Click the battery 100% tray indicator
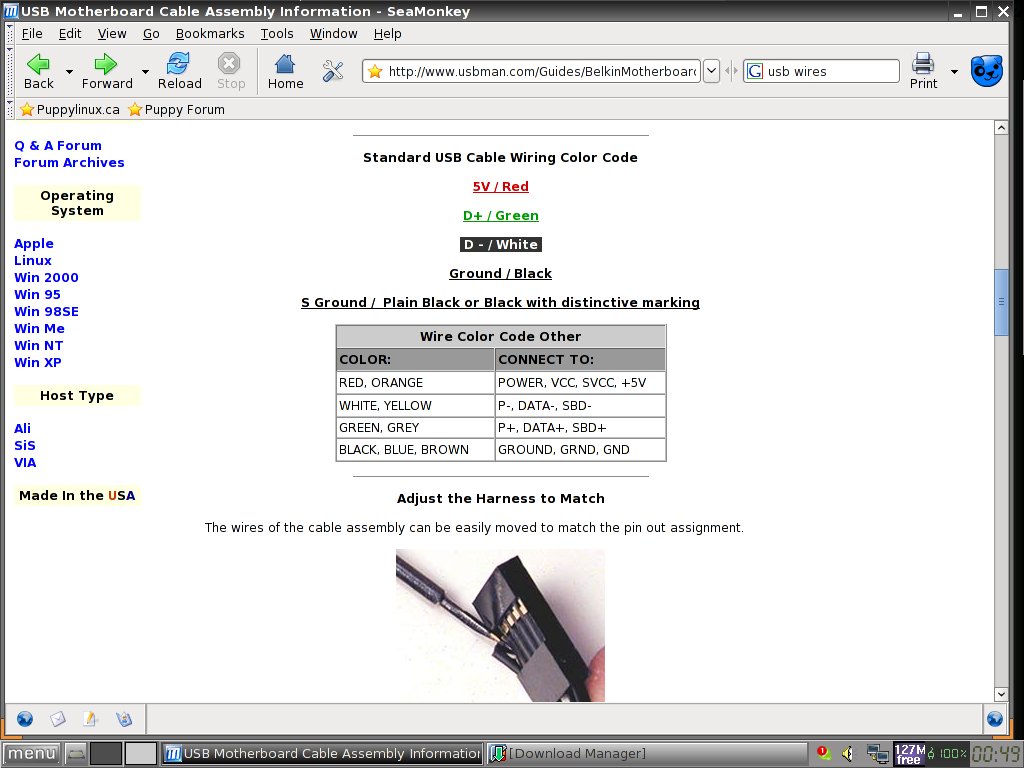Viewport: 1024px width, 768px height. point(947,754)
